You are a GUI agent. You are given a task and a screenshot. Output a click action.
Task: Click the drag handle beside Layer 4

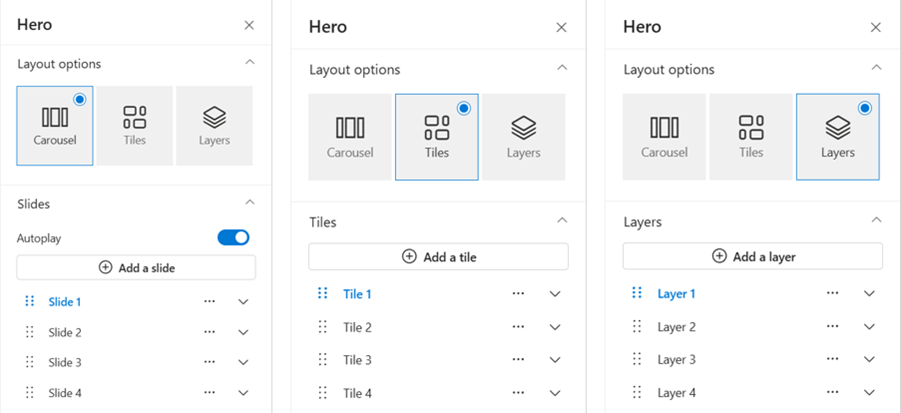(x=637, y=393)
